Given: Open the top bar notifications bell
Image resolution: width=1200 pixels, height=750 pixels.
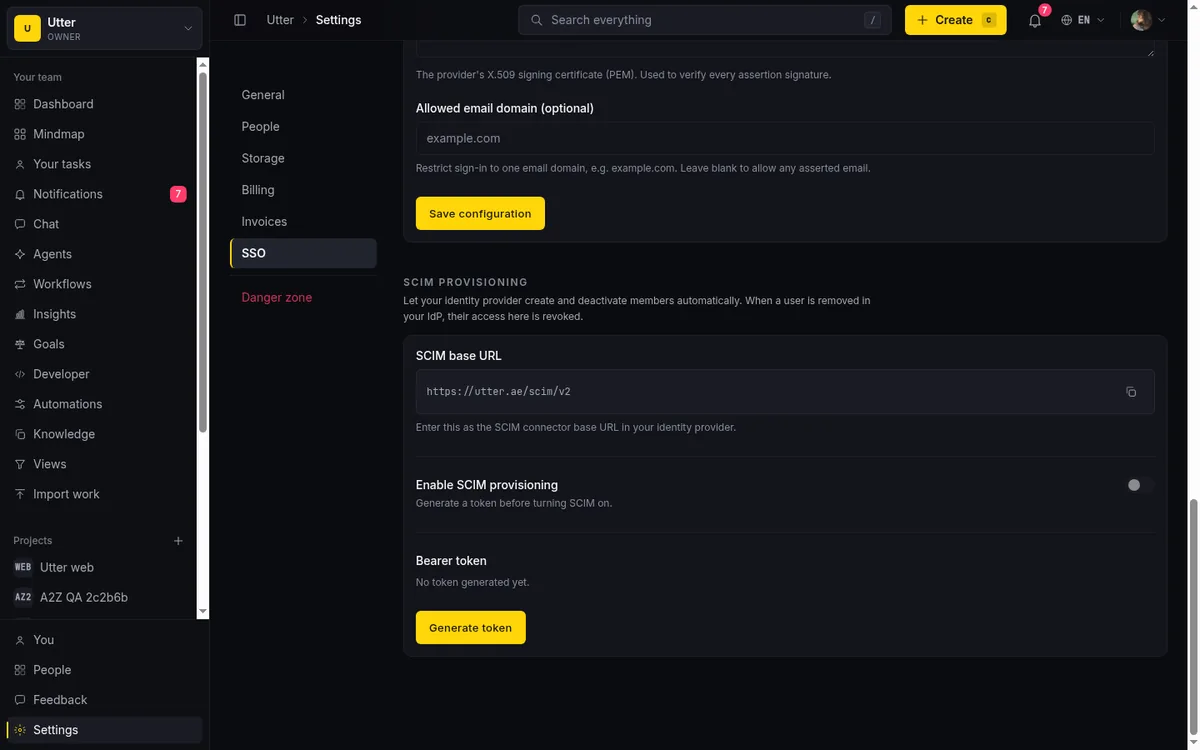Looking at the screenshot, I should pyautogui.click(x=1035, y=20).
